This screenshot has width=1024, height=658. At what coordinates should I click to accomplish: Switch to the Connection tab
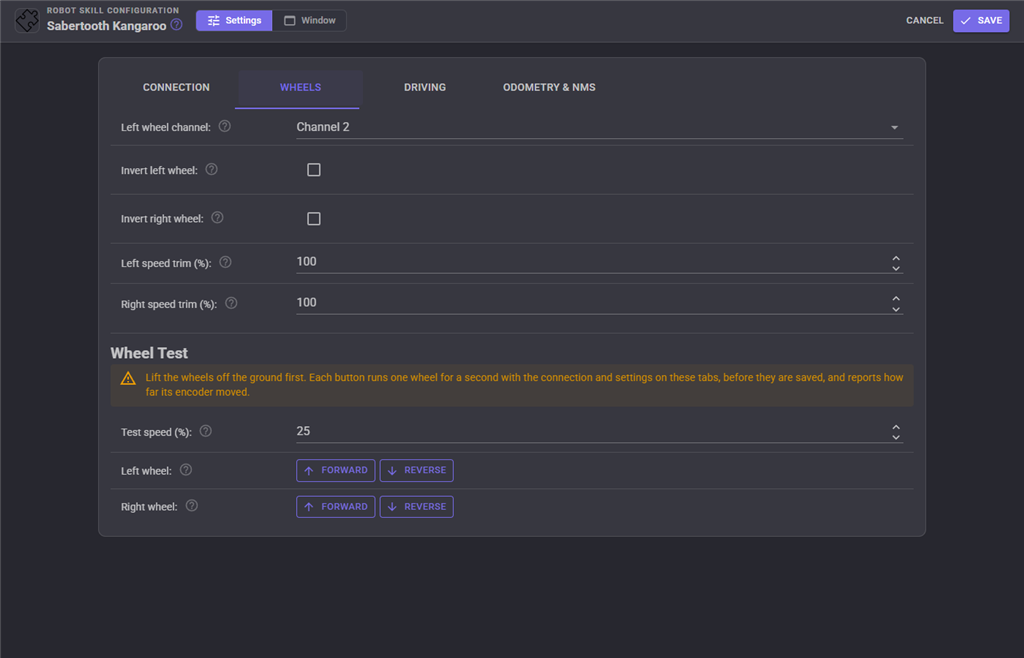click(176, 87)
